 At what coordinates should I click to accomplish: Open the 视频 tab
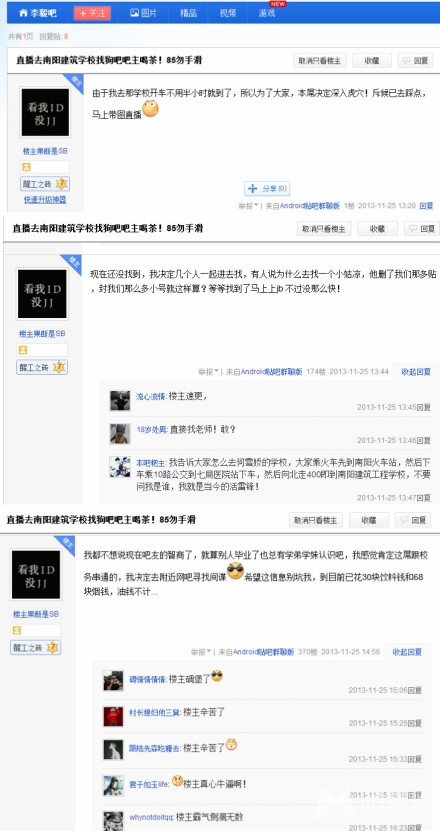pos(228,13)
